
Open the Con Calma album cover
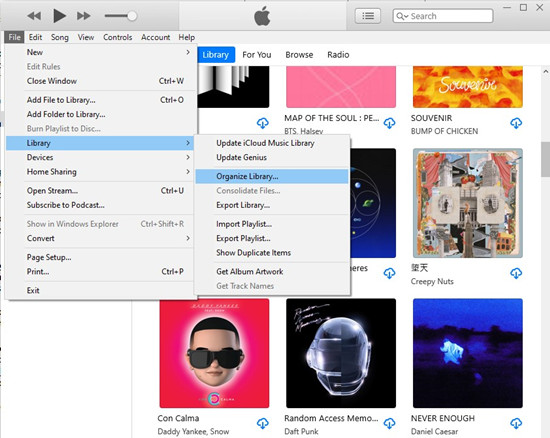[x=214, y=353]
